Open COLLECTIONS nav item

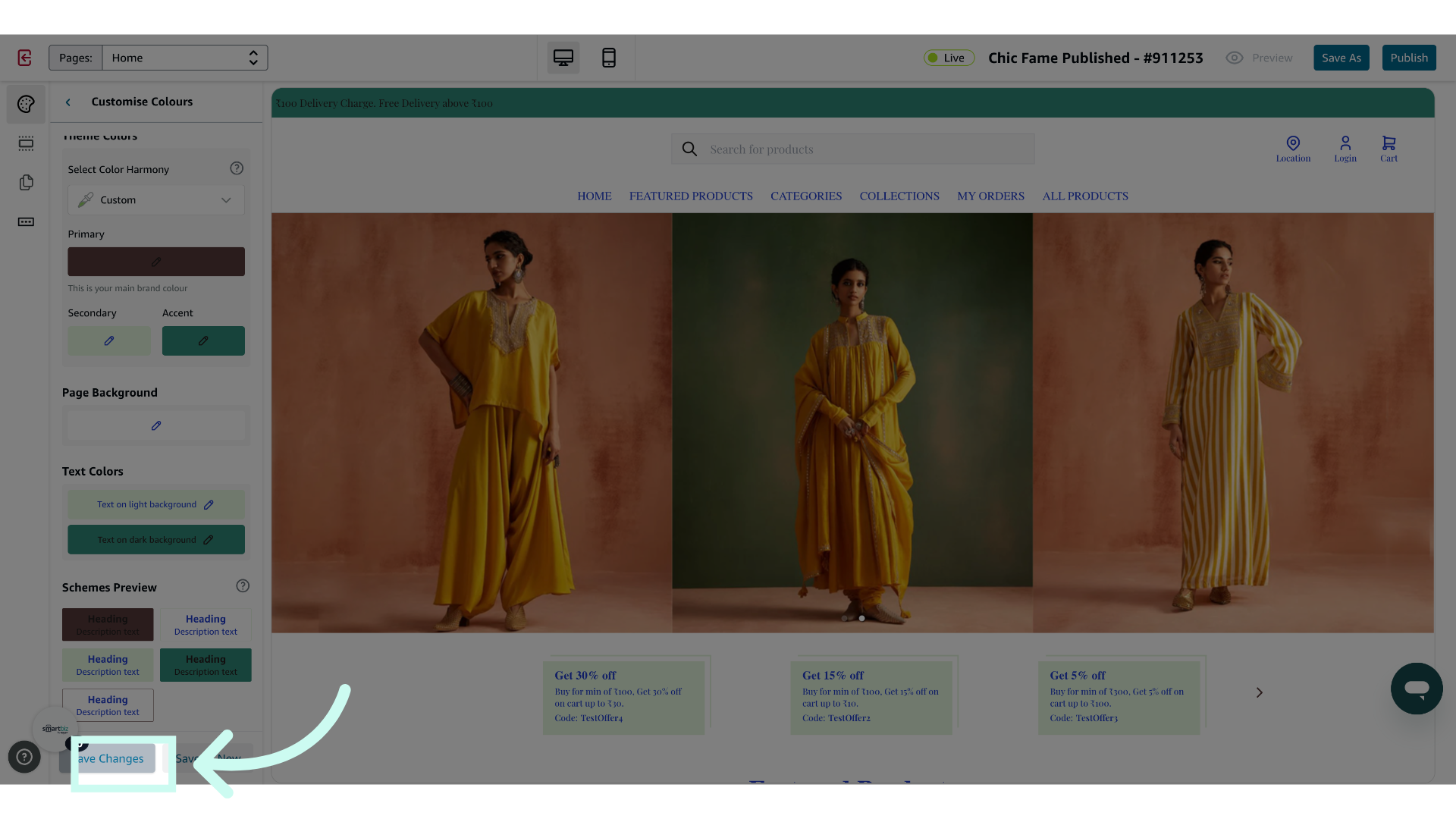pos(899,196)
